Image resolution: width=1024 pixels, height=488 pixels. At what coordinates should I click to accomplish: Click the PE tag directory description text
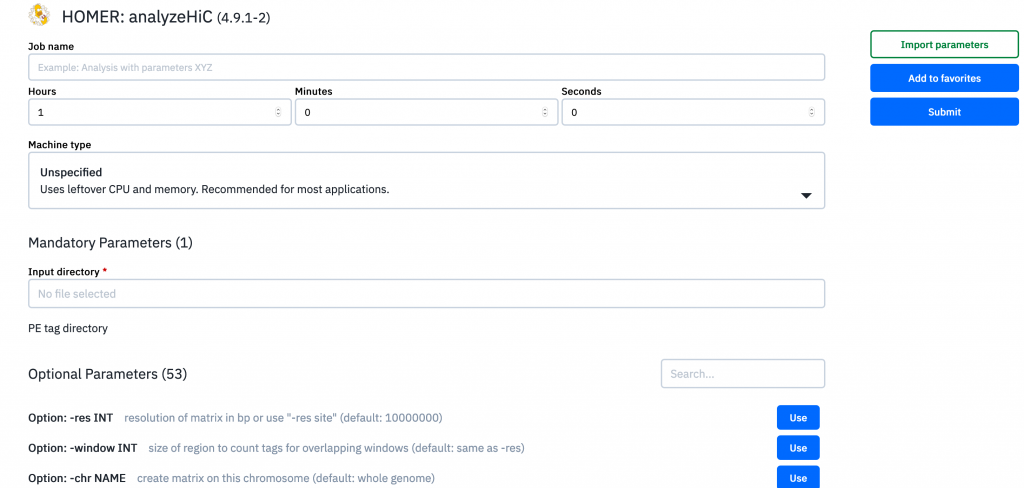click(x=68, y=329)
